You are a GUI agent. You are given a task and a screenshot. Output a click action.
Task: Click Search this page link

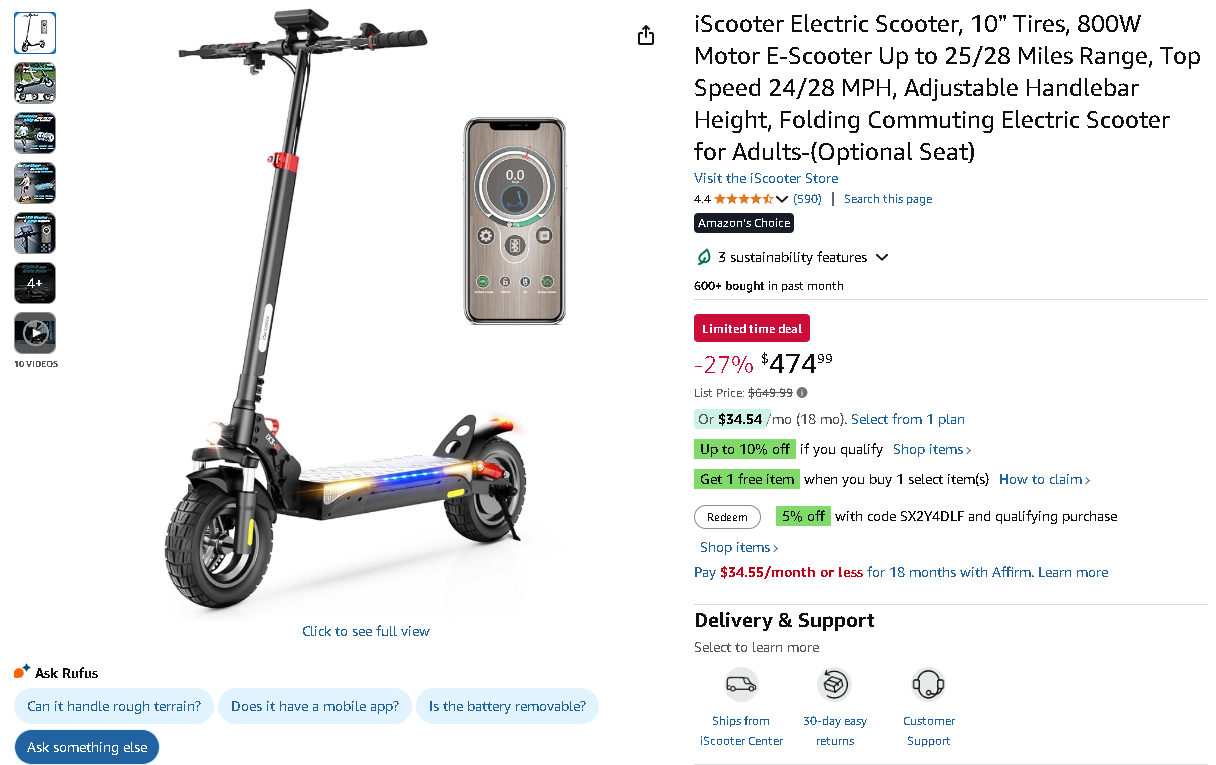(x=888, y=199)
